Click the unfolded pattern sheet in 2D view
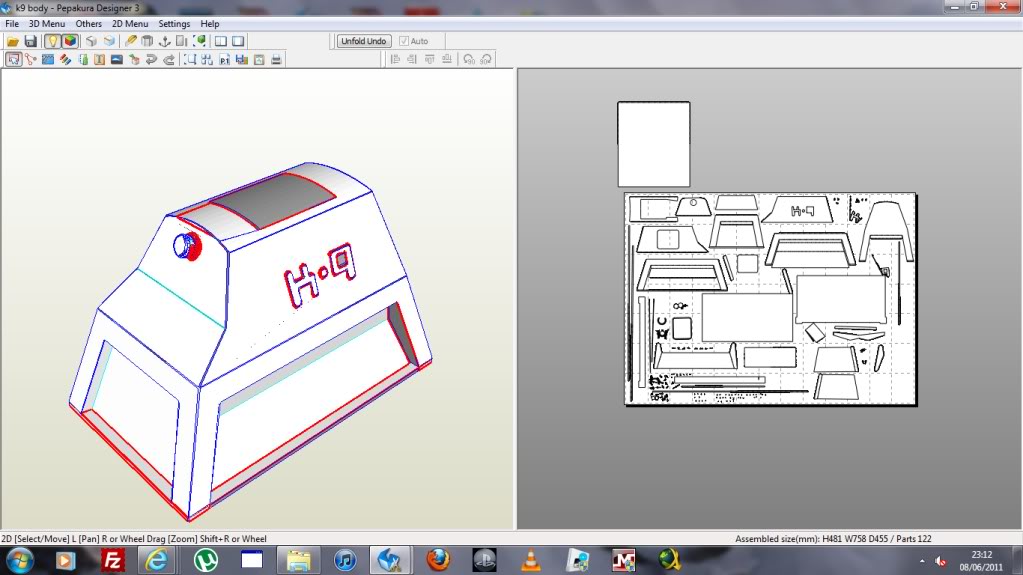The width and height of the screenshot is (1023, 575). [x=771, y=299]
